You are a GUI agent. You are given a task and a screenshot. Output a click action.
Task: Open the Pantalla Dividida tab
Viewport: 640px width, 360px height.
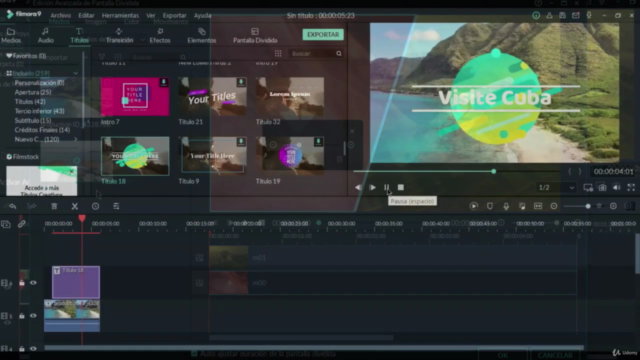point(255,36)
